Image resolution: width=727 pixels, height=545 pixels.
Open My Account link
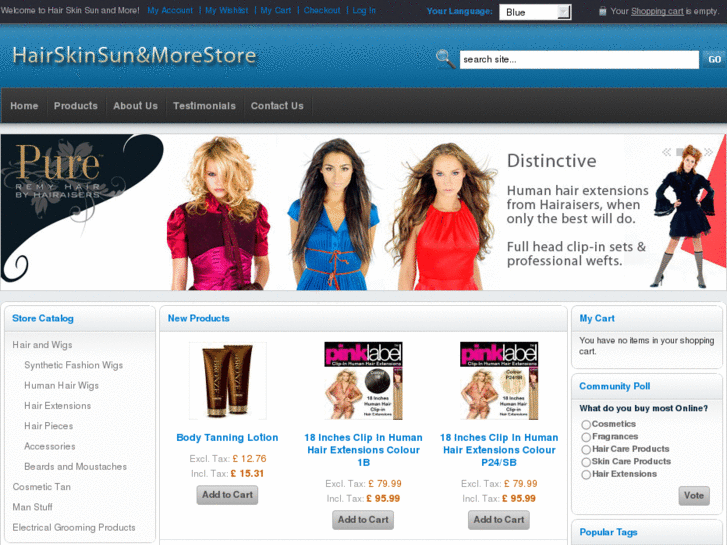point(170,10)
